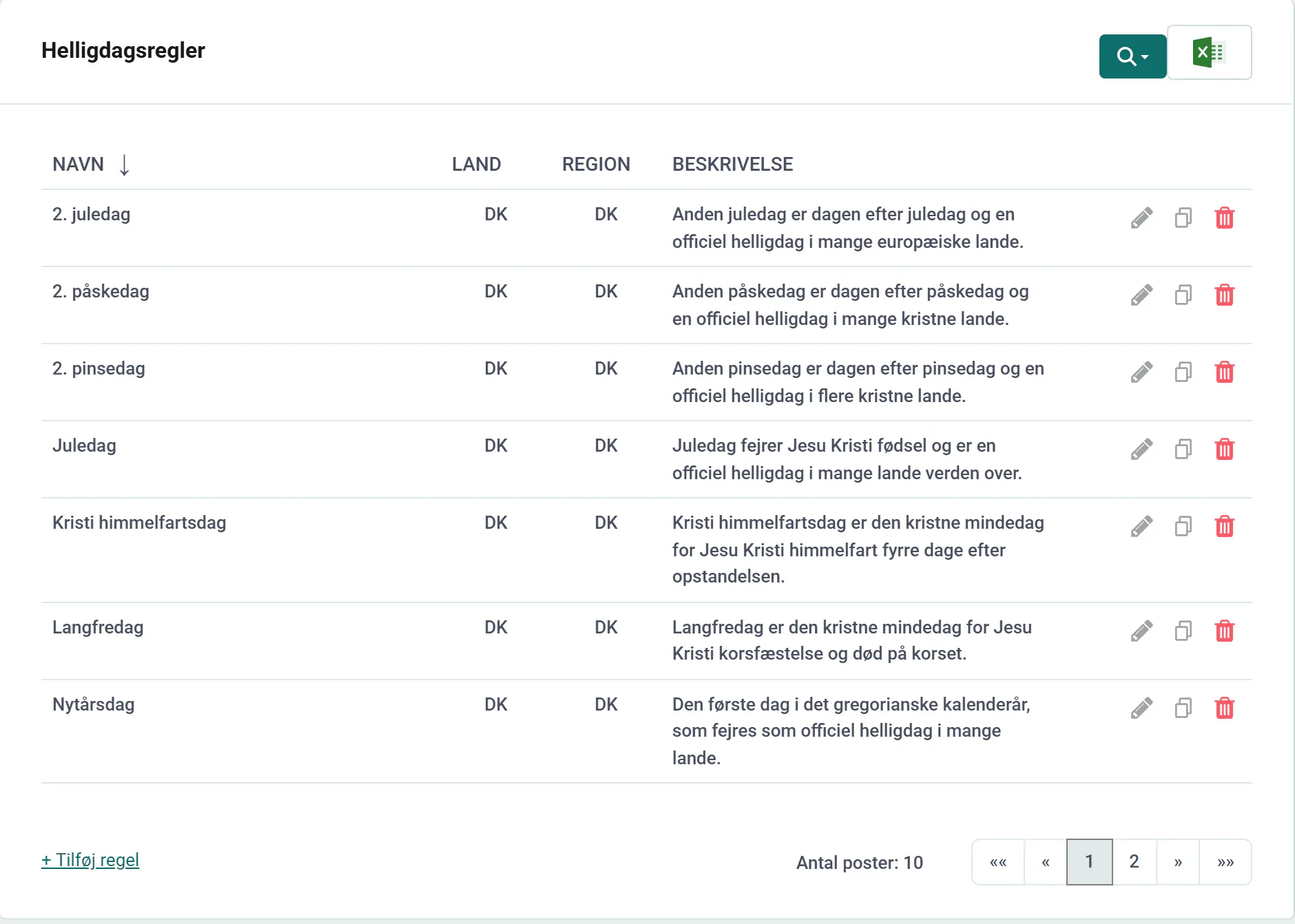Screen dimensions: 1295x924
Task: Click the Tilføj regel link
Action: click(90, 860)
